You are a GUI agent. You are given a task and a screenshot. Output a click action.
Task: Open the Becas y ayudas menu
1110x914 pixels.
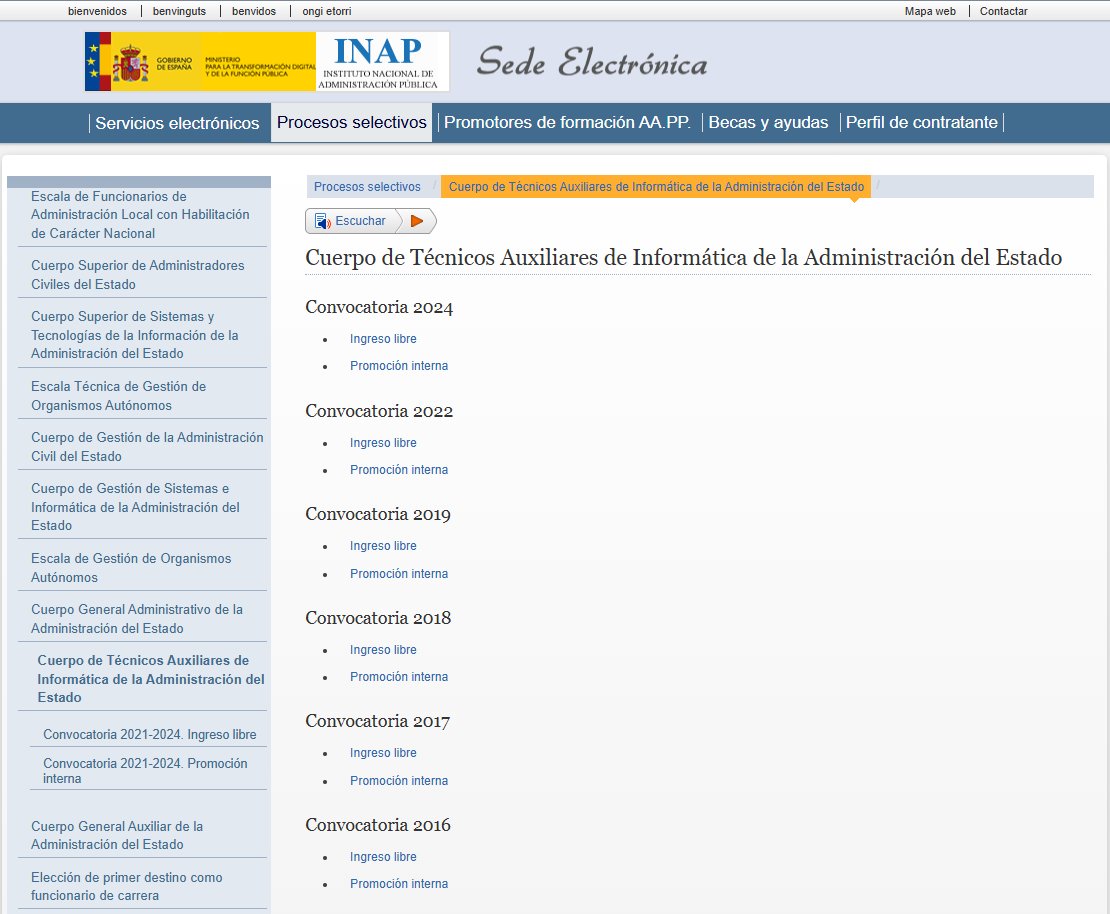768,122
